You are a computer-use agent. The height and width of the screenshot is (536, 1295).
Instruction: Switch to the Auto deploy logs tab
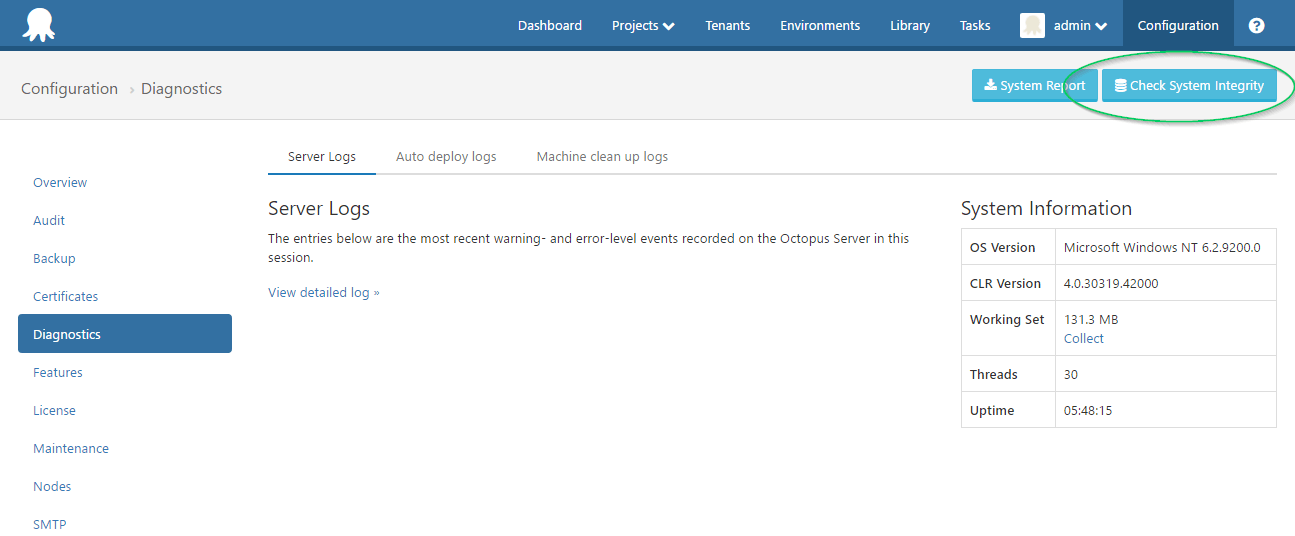(x=446, y=157)
